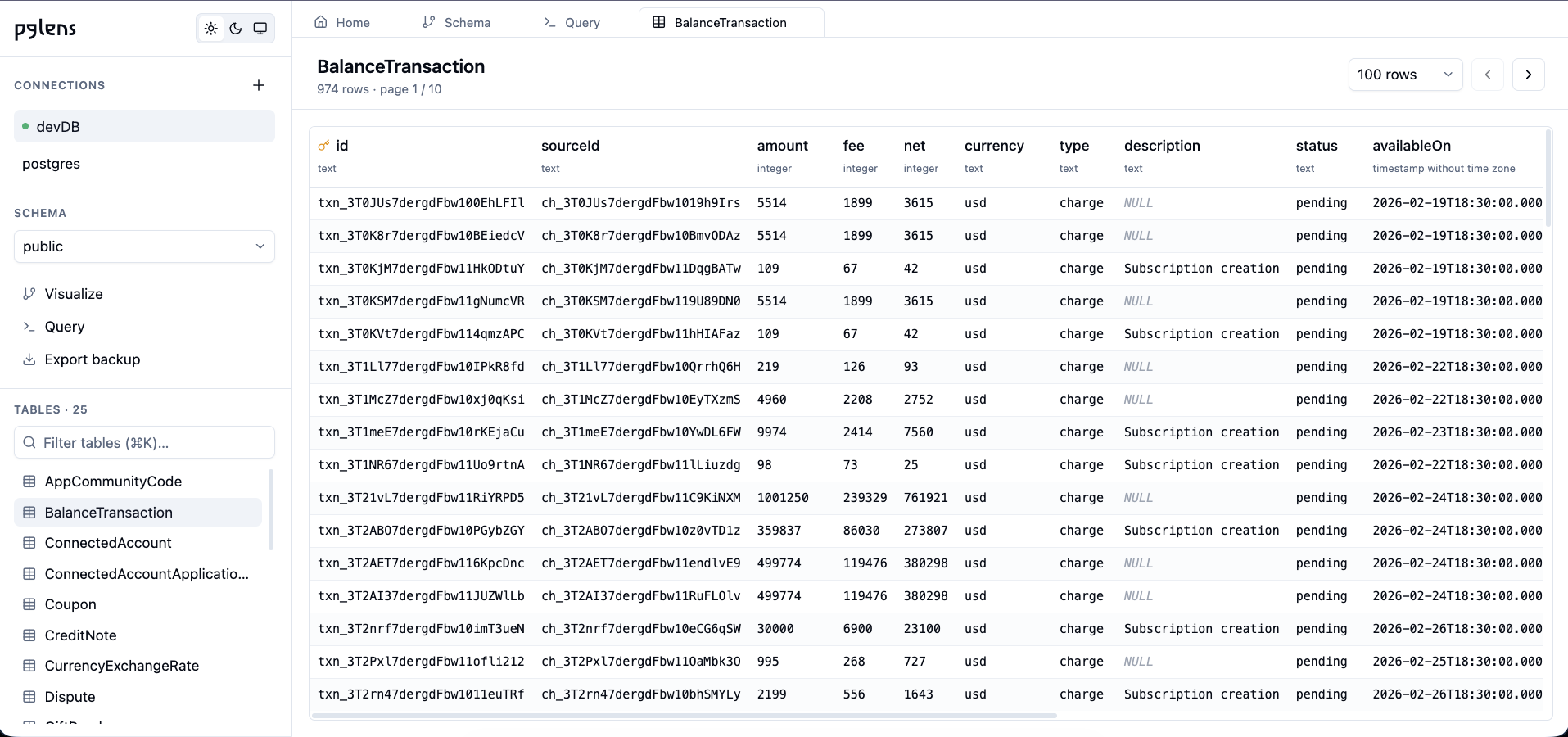Select fee cell 239329
1568x737 pixels.
coord(865,498)
